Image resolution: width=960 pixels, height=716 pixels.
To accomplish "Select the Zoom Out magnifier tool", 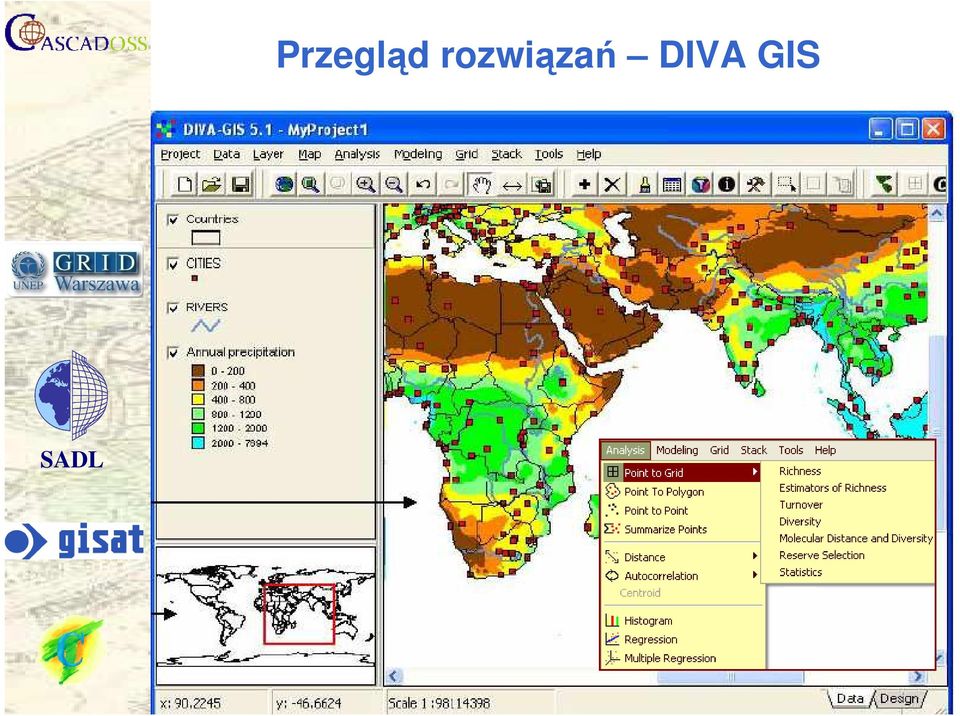I will point(394,184).
